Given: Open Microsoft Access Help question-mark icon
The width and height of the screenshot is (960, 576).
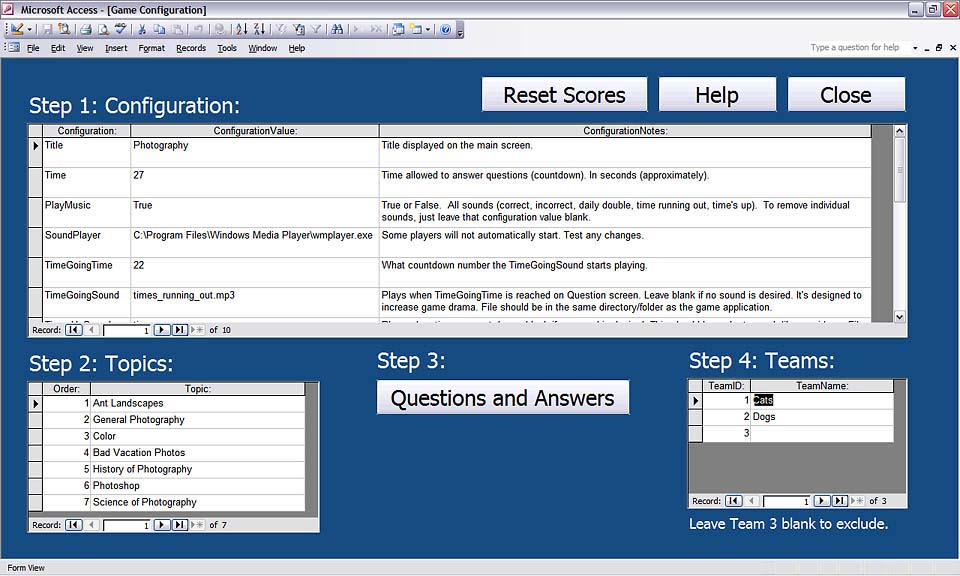Looking at the screenshot, I should [x=445, y=30].
